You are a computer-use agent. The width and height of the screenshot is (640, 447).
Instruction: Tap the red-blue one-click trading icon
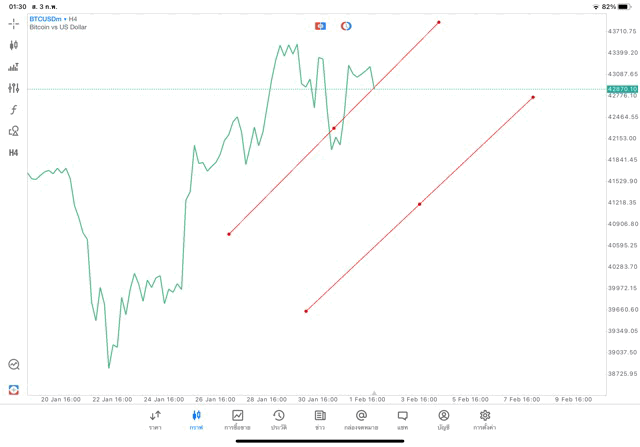(320, 25)
